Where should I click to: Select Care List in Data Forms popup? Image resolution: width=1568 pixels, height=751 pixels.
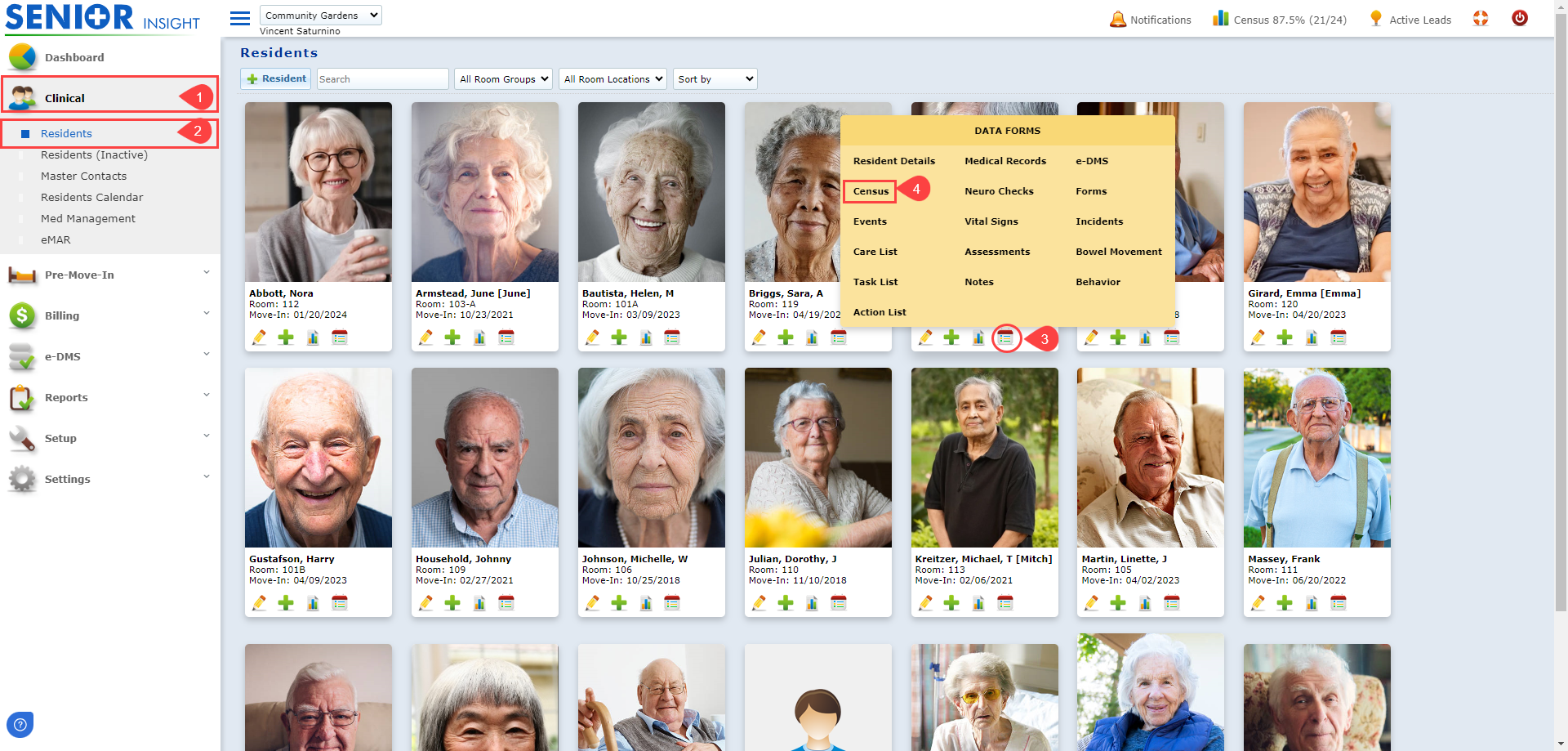(875, 252)
